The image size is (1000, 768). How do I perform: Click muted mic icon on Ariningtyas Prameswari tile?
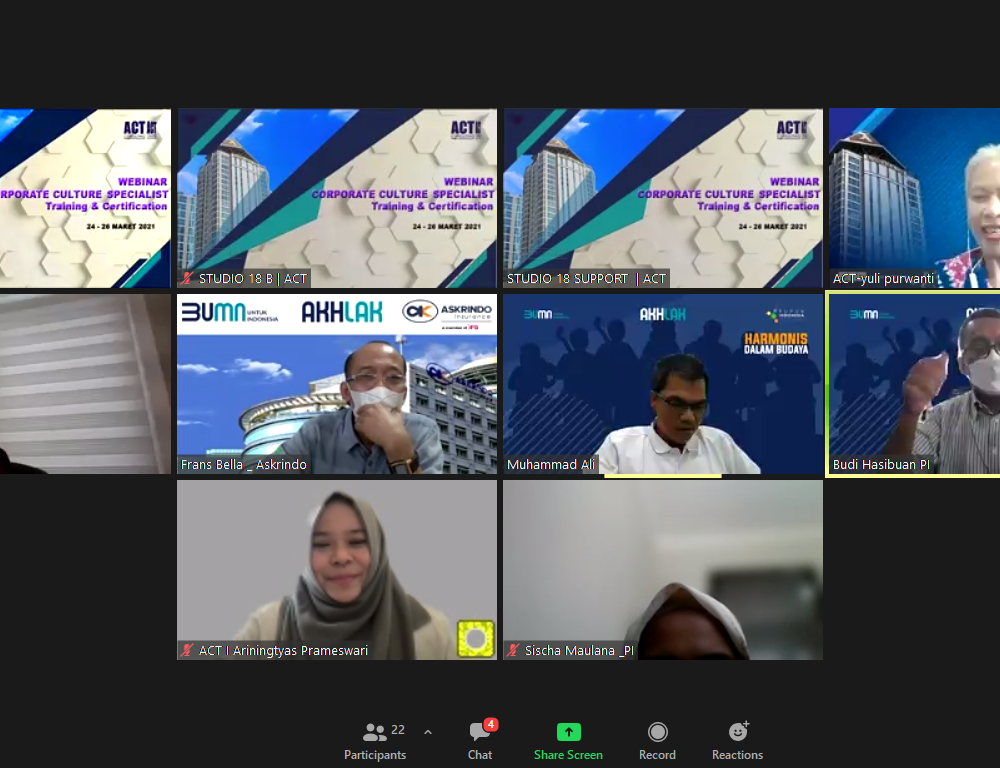pyautogui.click(x=187, y=651)
